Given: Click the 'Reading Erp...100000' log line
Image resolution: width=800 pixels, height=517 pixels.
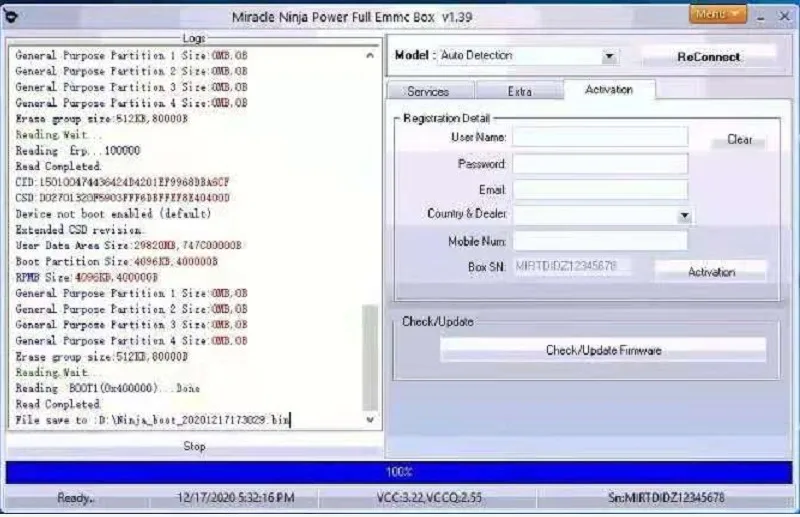Looking at the screenshot, I should 78,151.
